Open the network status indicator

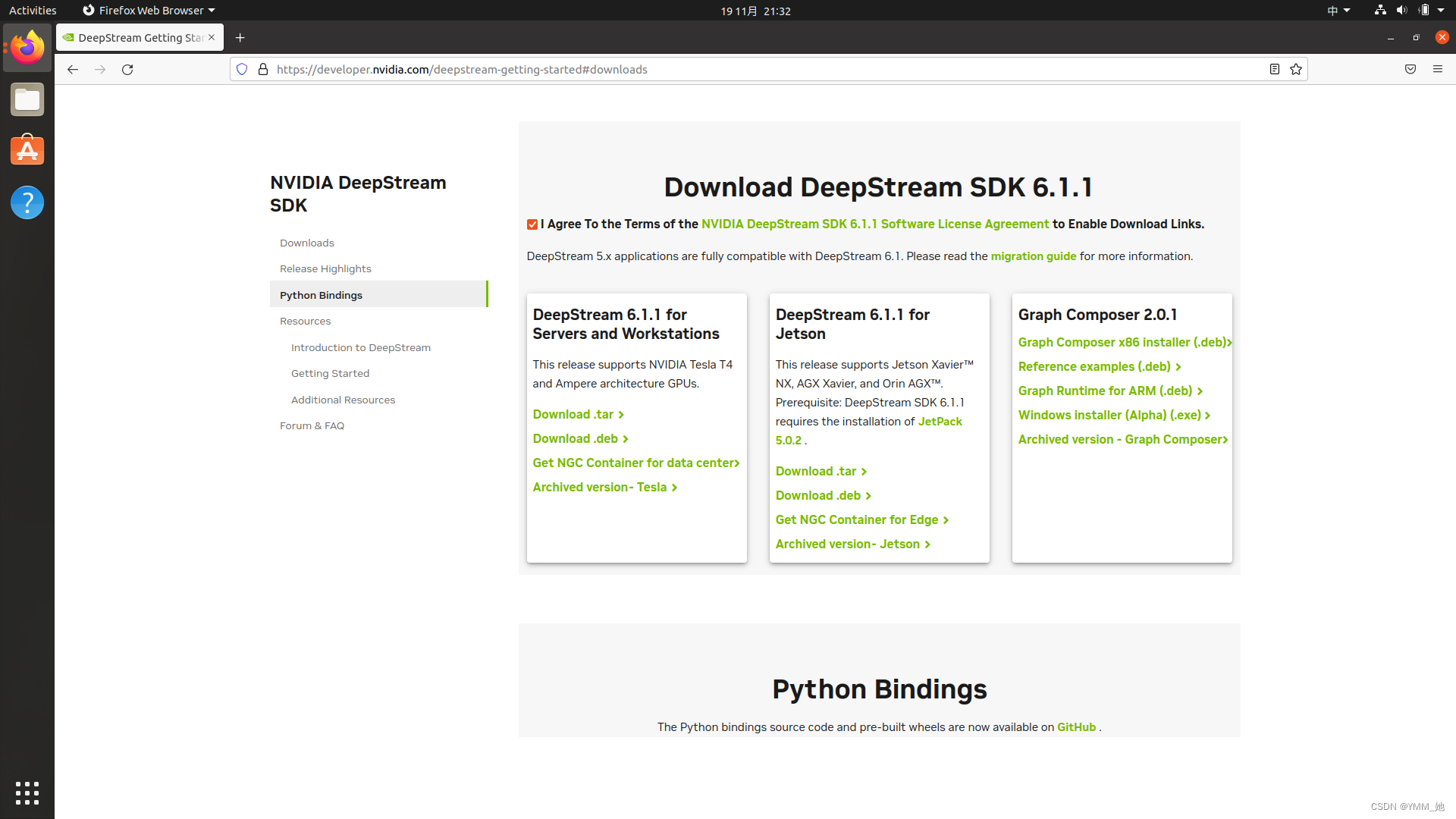click(1380, 11)
